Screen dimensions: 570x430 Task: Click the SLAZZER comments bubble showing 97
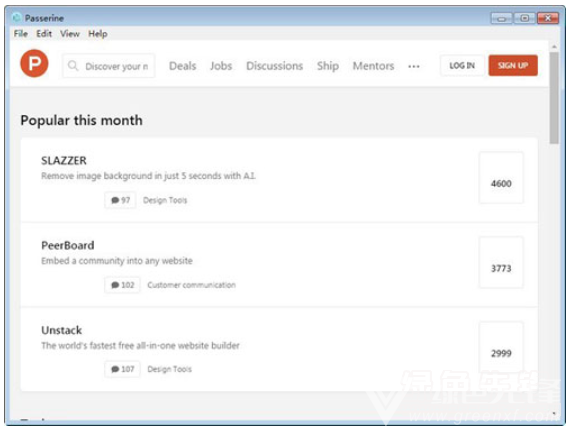(120, 200)
